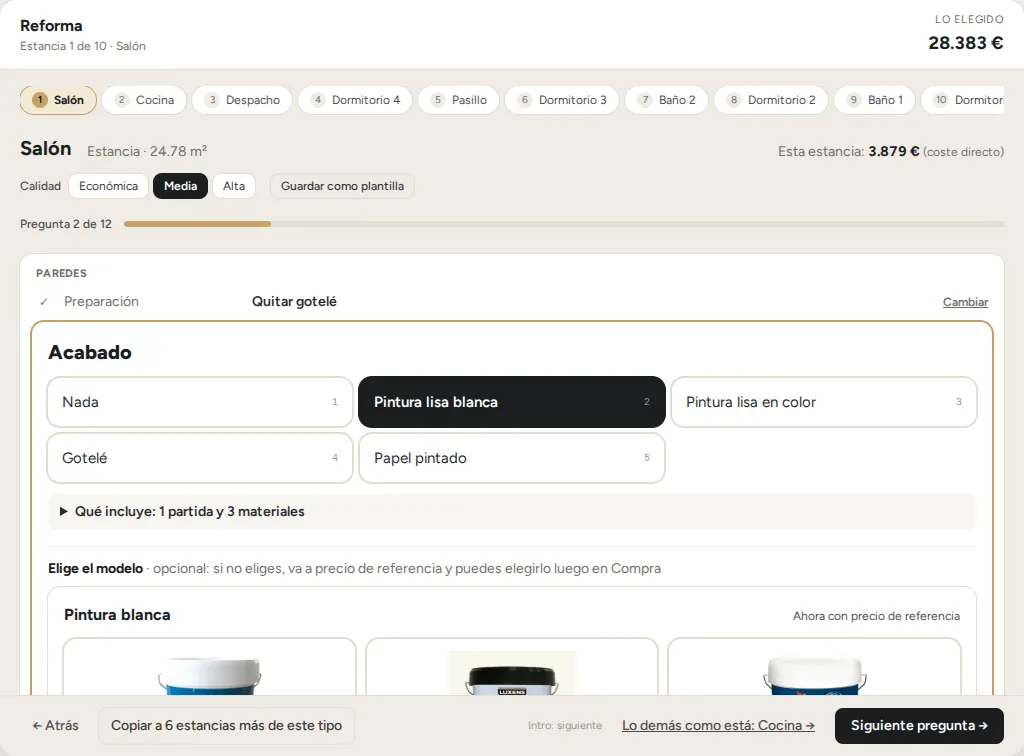This screenshot has height=756, width=1024.
Task: Click the question progress bar
Action: pyautogui.click(x=564, y=224)
